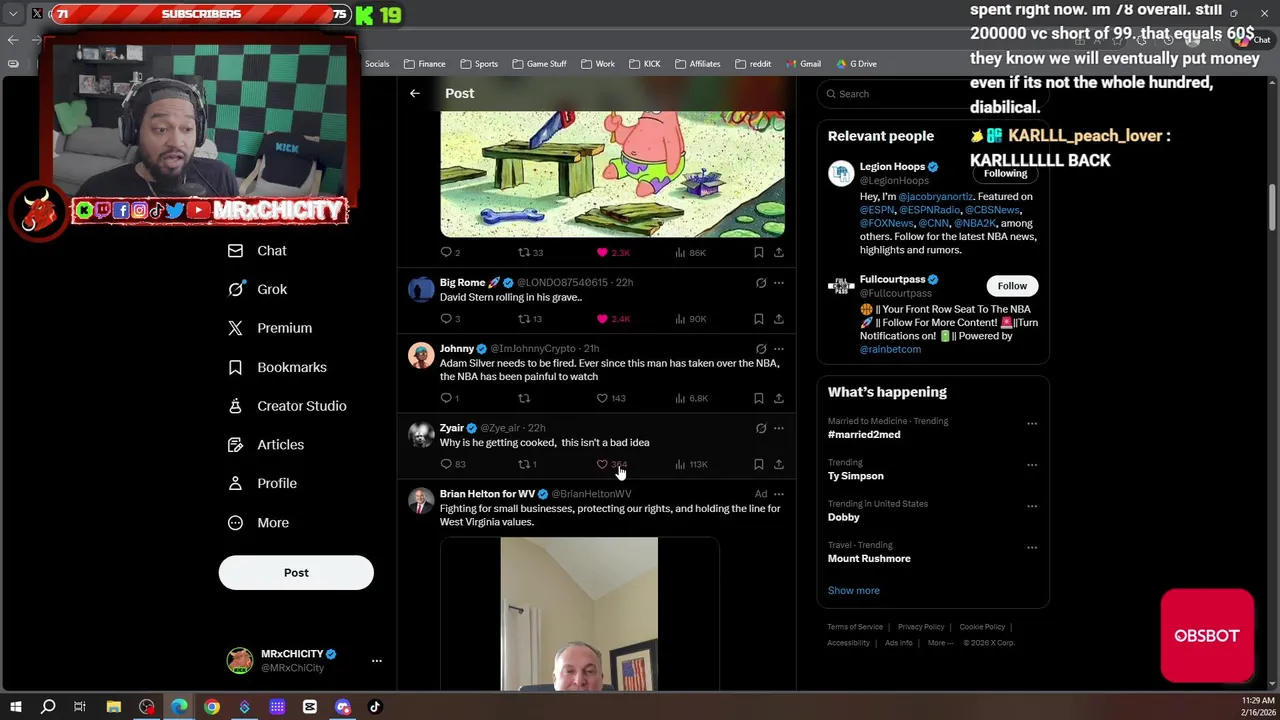This screenshot has width=1280, height=720.
Task: Click Grok explain icon on Zyair's reply
Action: (x=761, y=428)
